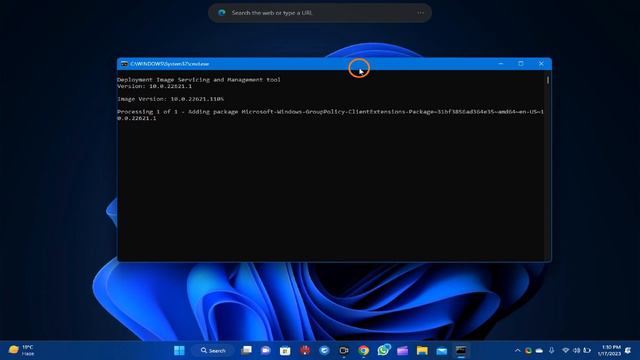
Task: Click the colorful circle tray icon
Action: [529, 350]
